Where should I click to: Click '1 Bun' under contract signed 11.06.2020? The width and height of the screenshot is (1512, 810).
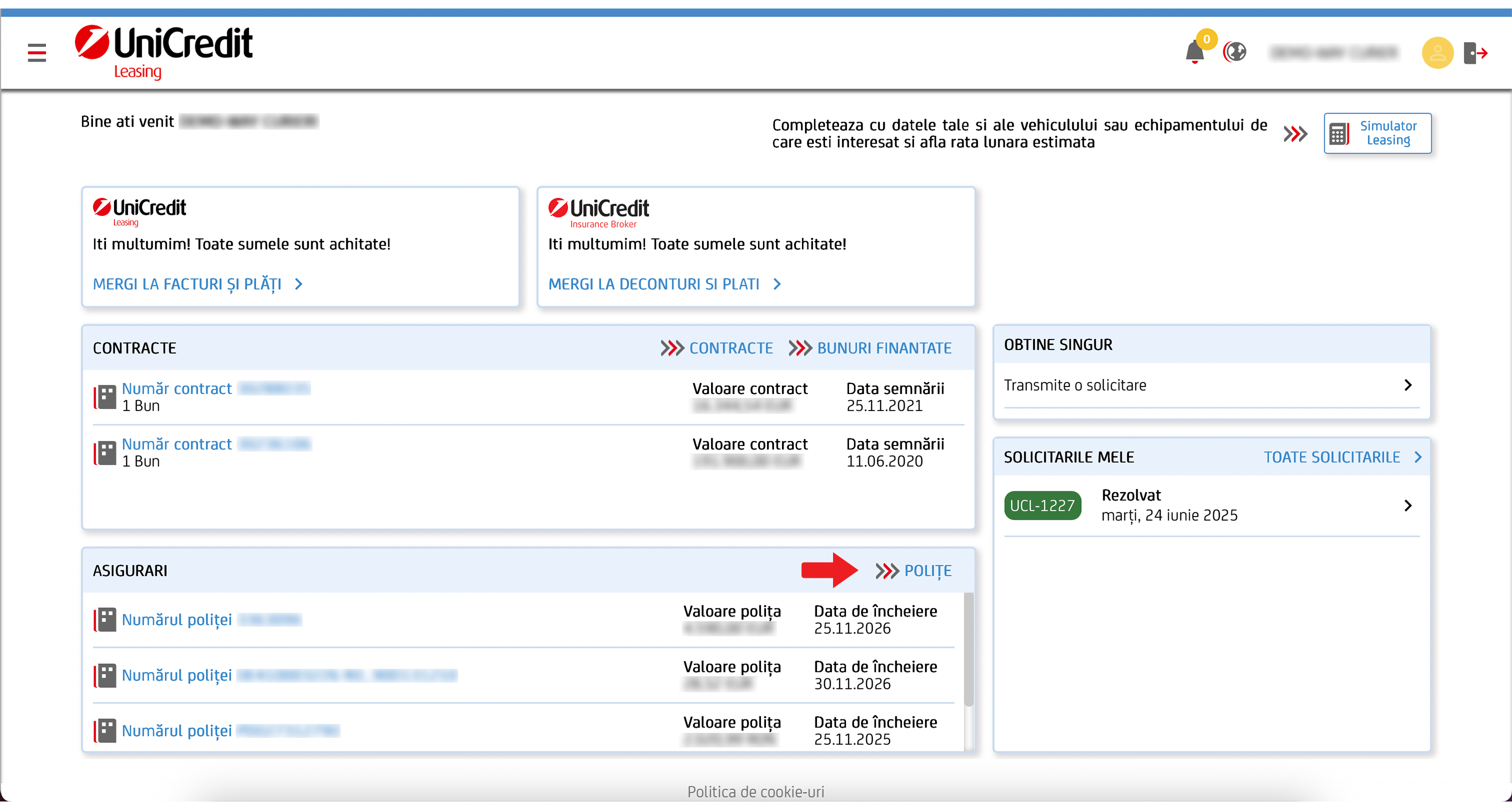click(141, 462)
